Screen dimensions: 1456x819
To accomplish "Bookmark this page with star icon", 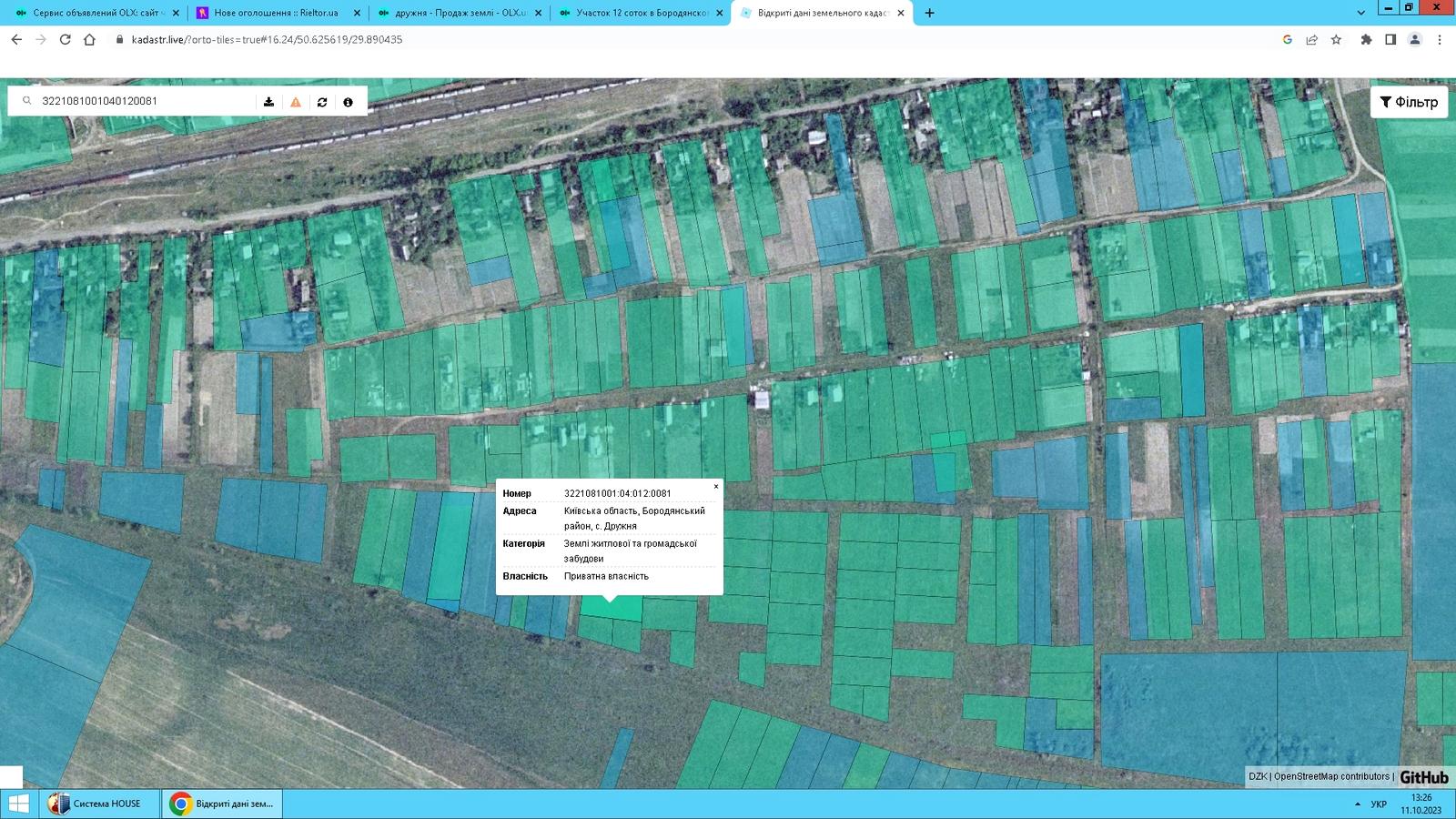I will click(x=1336, y=40).
